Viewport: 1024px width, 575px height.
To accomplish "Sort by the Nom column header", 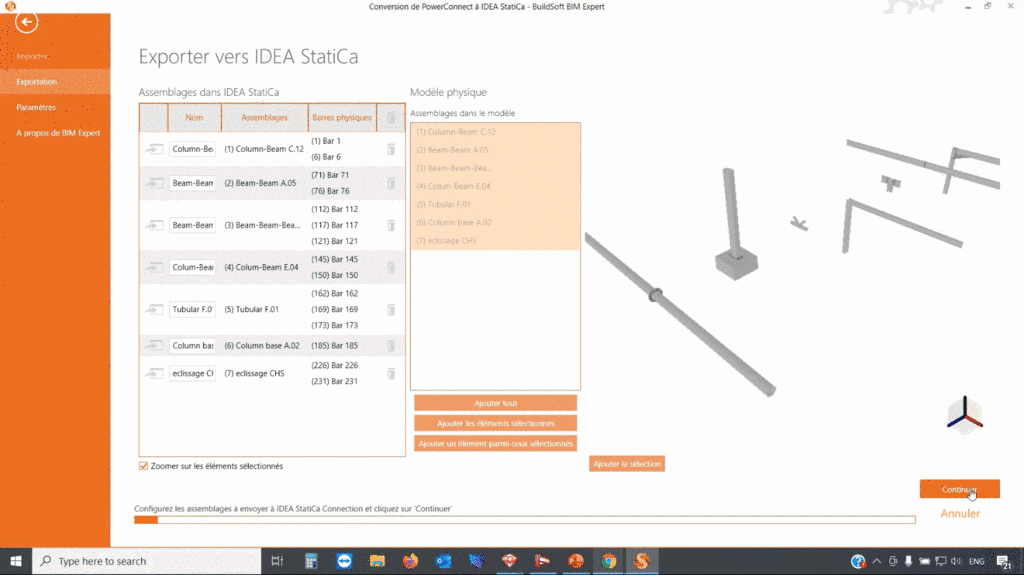I will (x=194, y=118).
